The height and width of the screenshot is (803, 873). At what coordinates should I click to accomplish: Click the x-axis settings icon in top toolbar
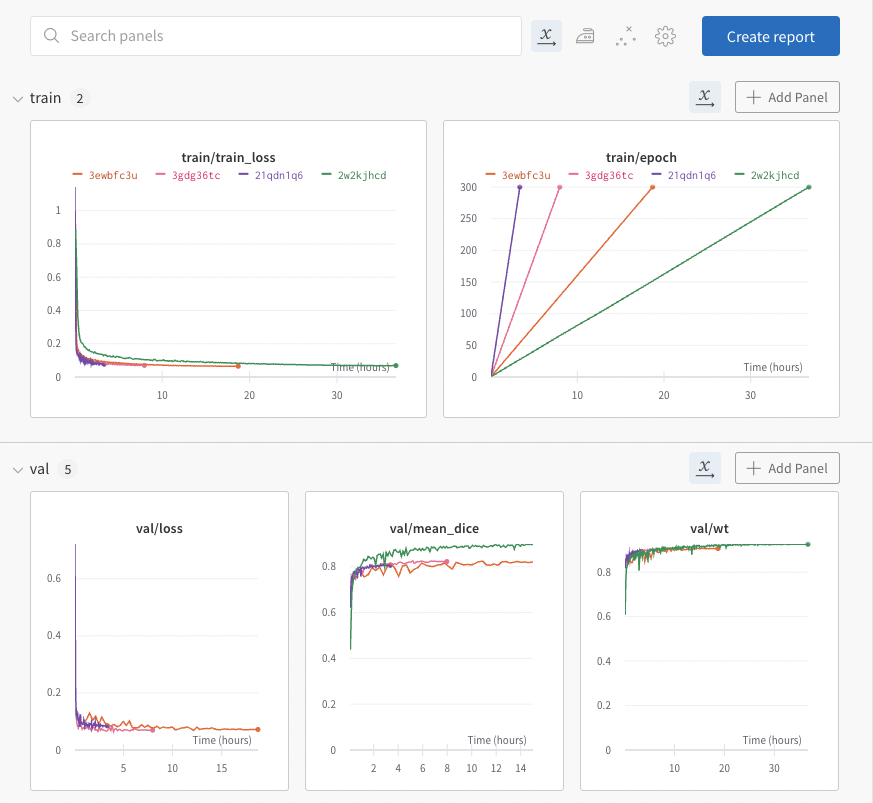[x=546, y=36]
